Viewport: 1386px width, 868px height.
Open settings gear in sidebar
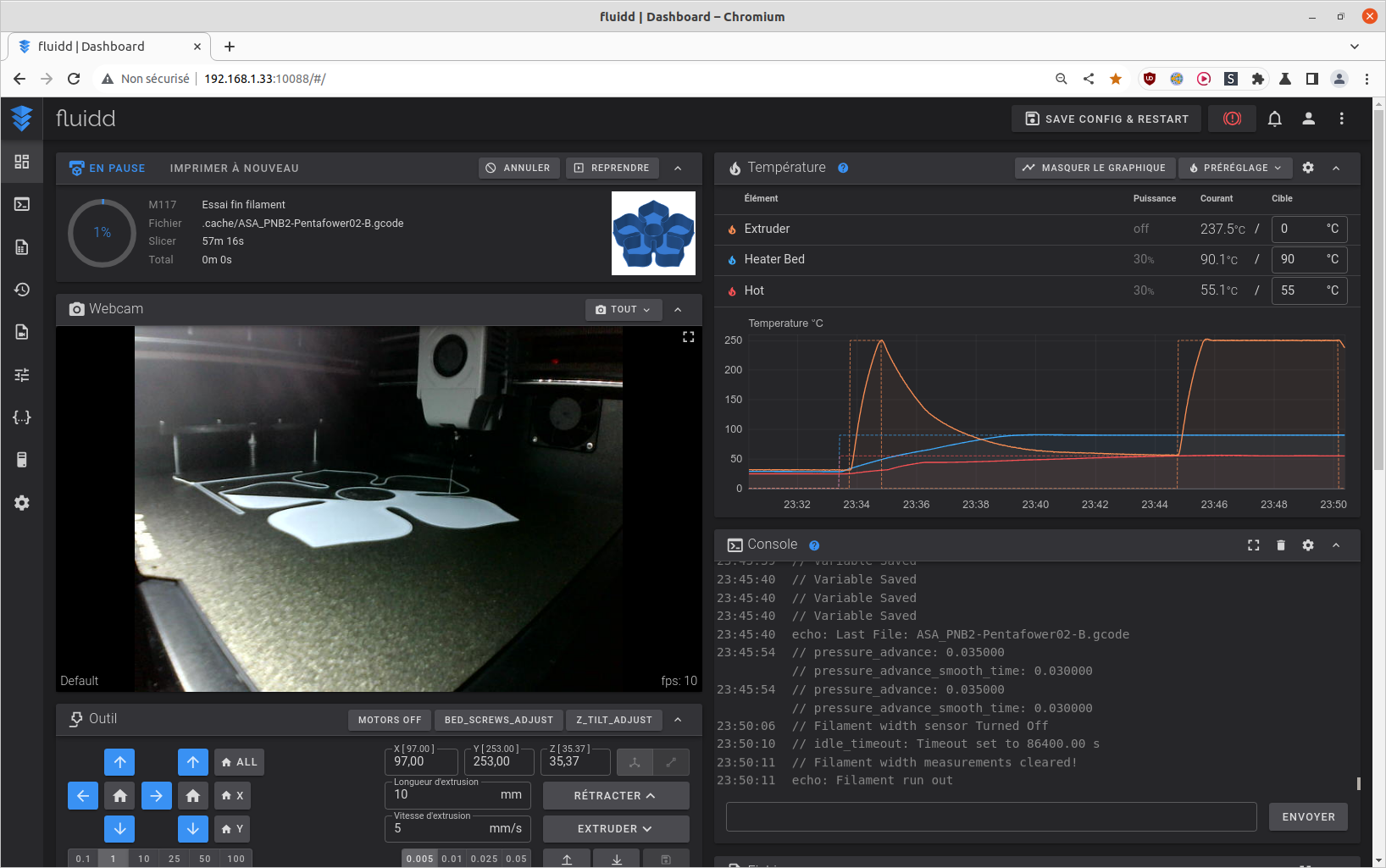(22, 503)
